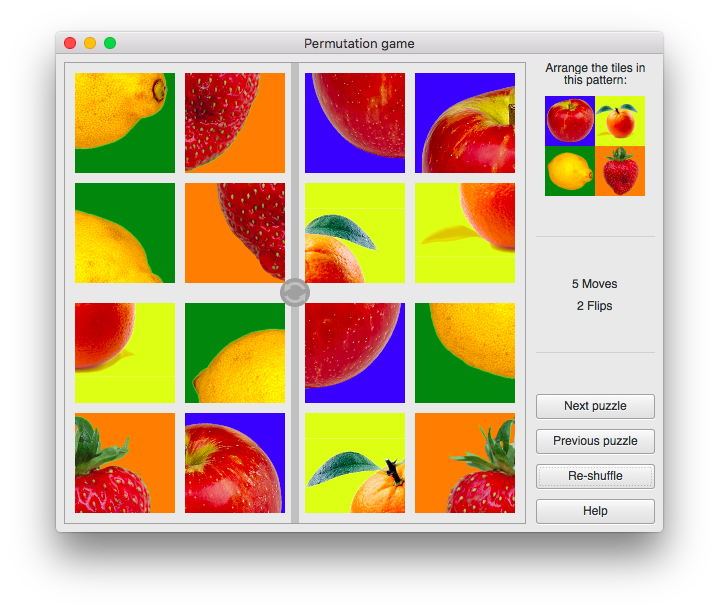This screenshot has height=612, width=719.
Task: Open the Help button
Action: point(595,511)
